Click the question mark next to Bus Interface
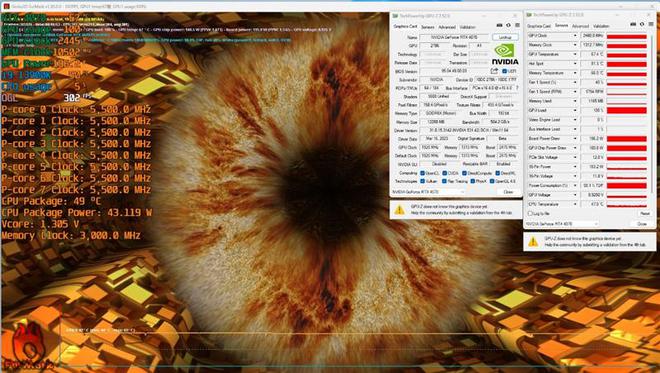660x373 pixels. (x=517, y=88)
